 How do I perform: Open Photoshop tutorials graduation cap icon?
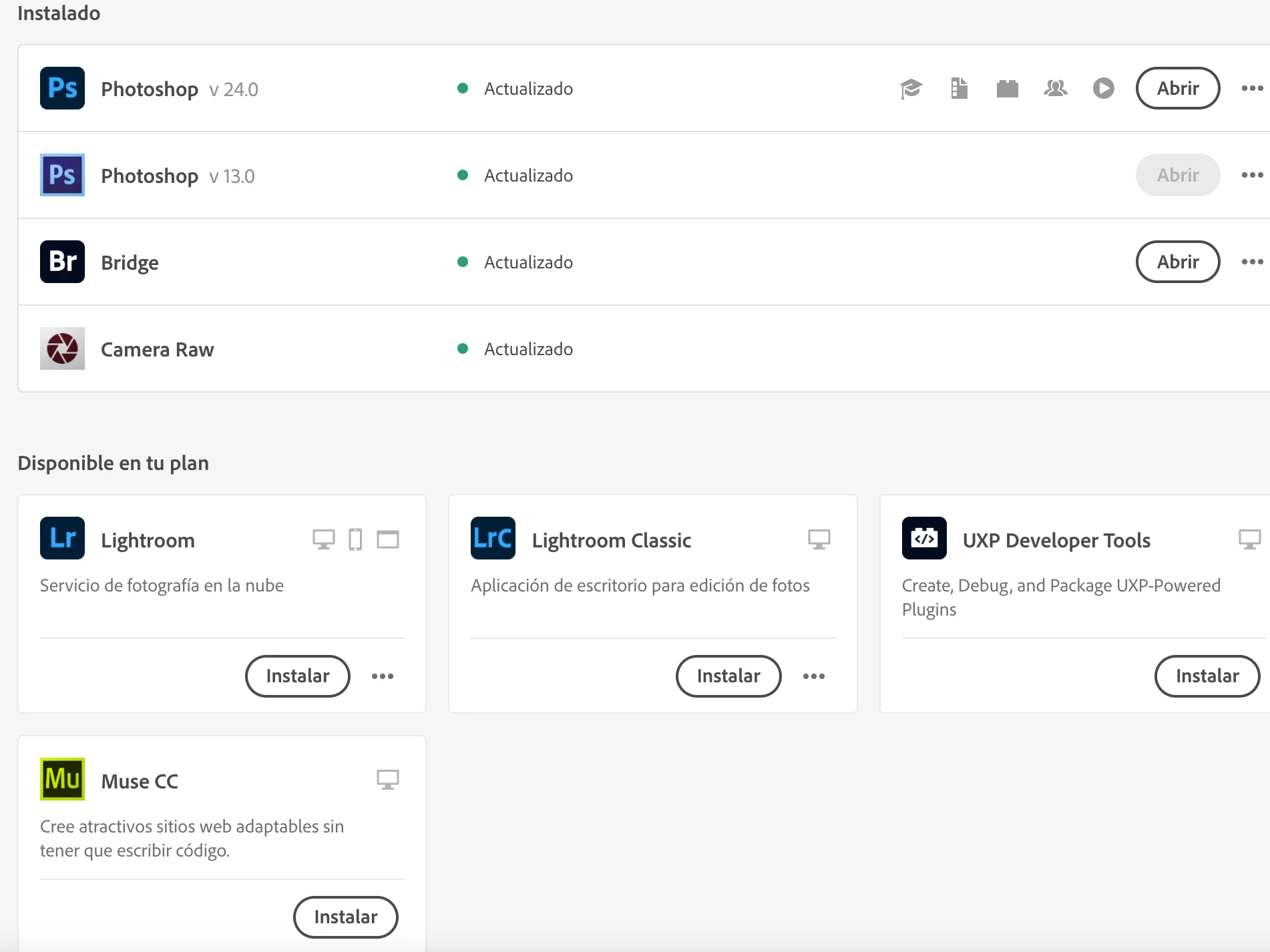pyautogui.click(x=911, y=88)
